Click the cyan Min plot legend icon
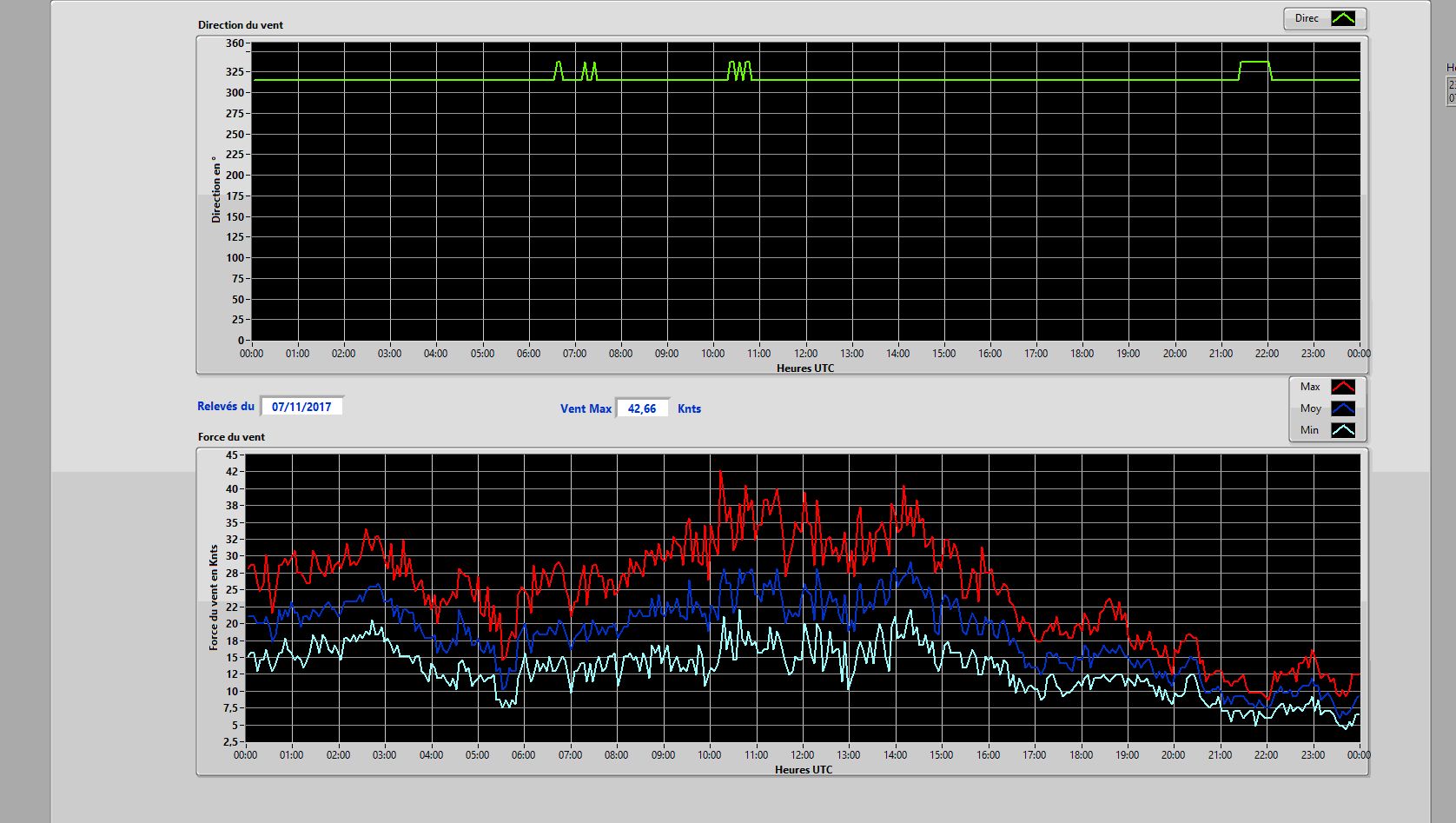The width and height of the screenshot is (1456, 823). tap(1343, 430)
